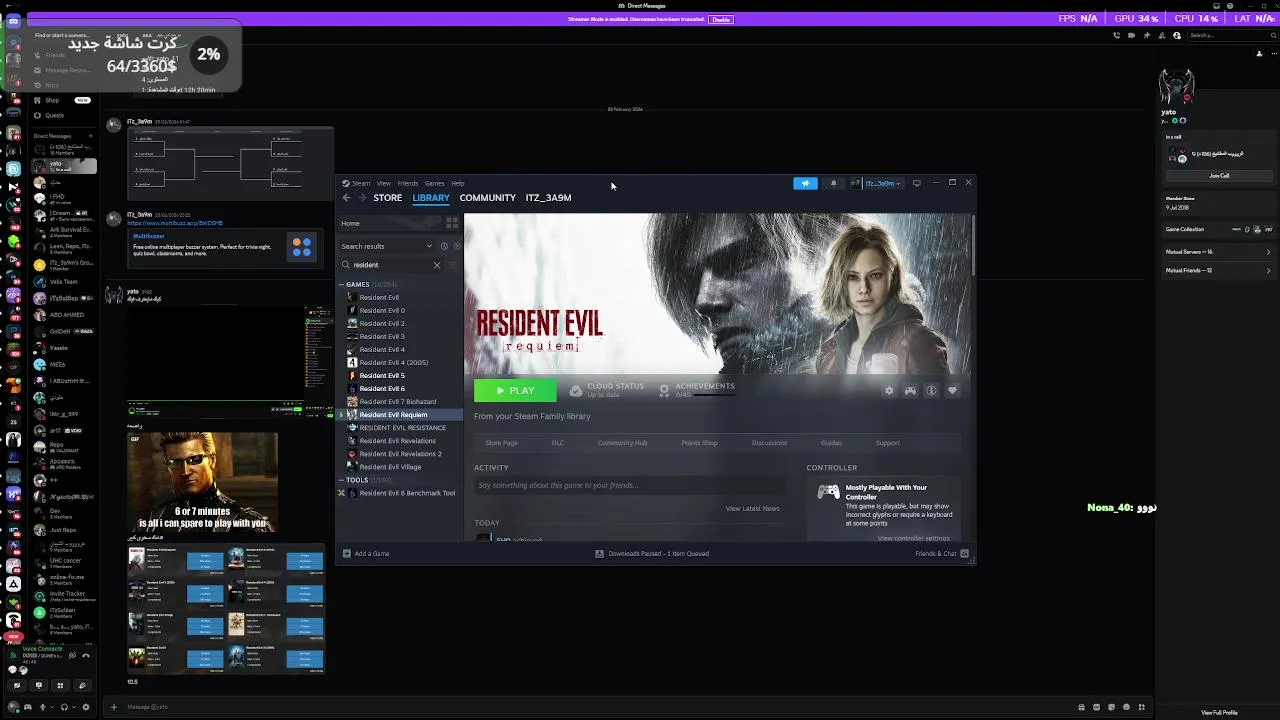Switch to the STORE tab
Screen dimensions: 1280x720
coord(388,198)
